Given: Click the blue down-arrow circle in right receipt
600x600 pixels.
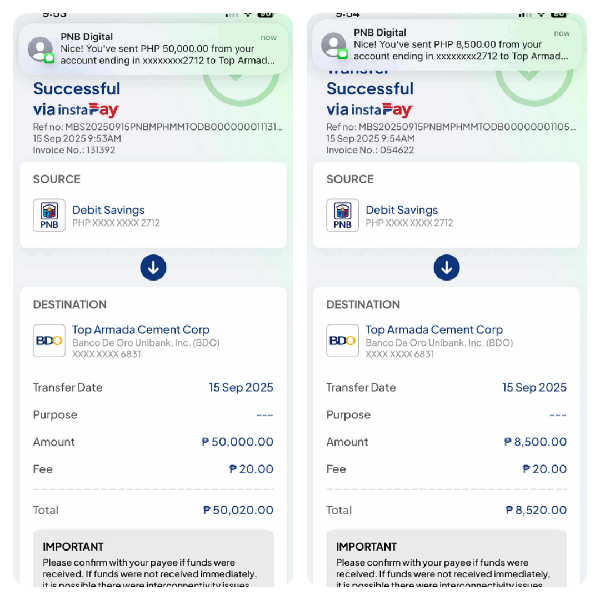Looking at the screenshot, I should pos(447,267).
